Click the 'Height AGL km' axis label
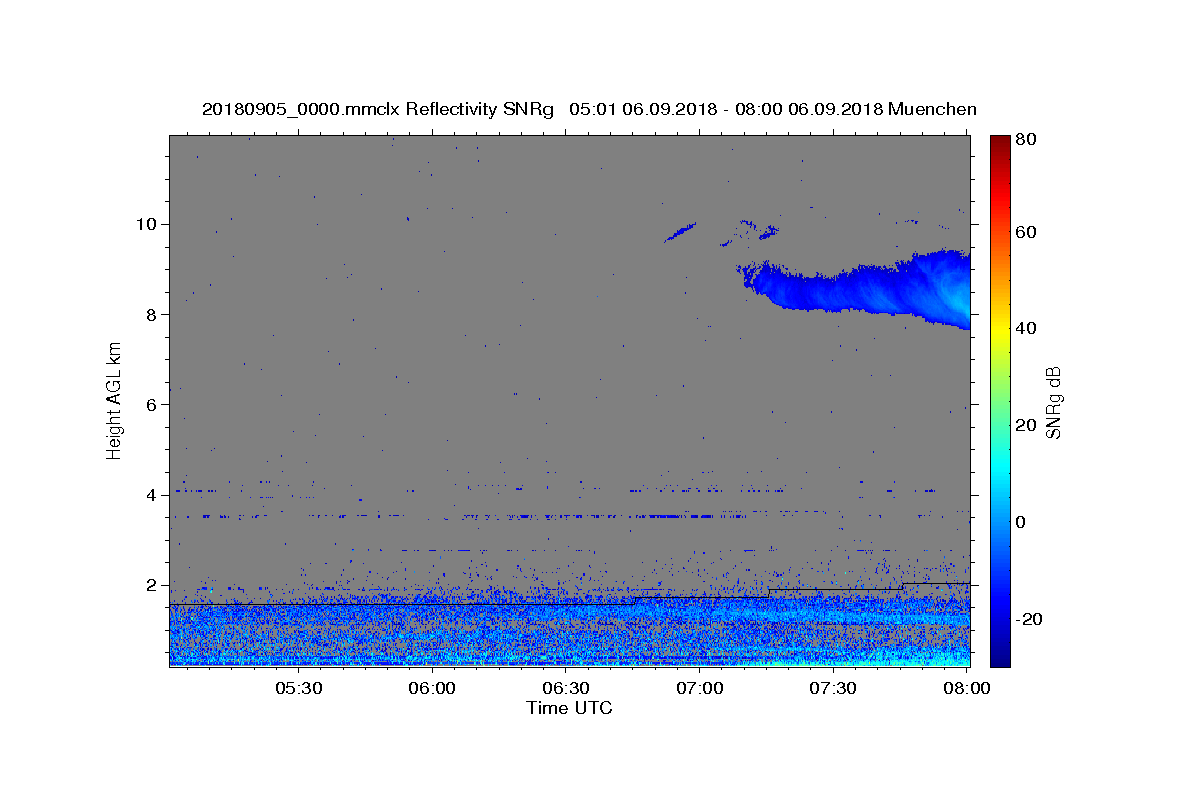This screenshot has height=800, width=1200. click(114, 401)
